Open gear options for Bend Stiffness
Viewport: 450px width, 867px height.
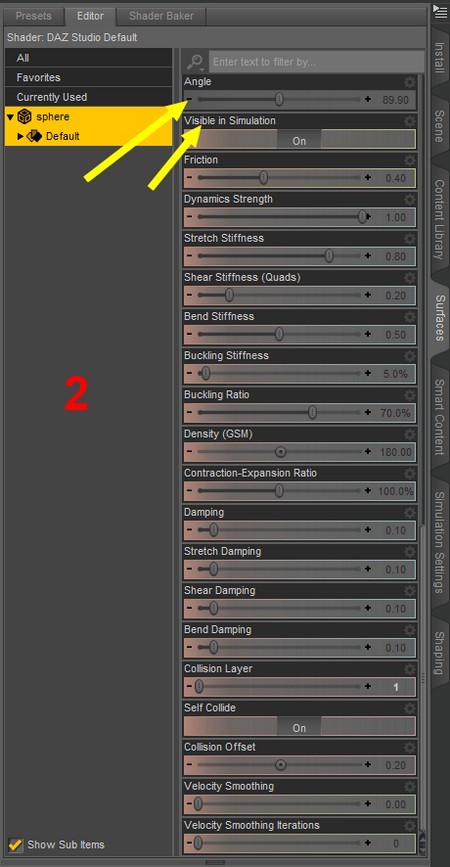(409, 317)
